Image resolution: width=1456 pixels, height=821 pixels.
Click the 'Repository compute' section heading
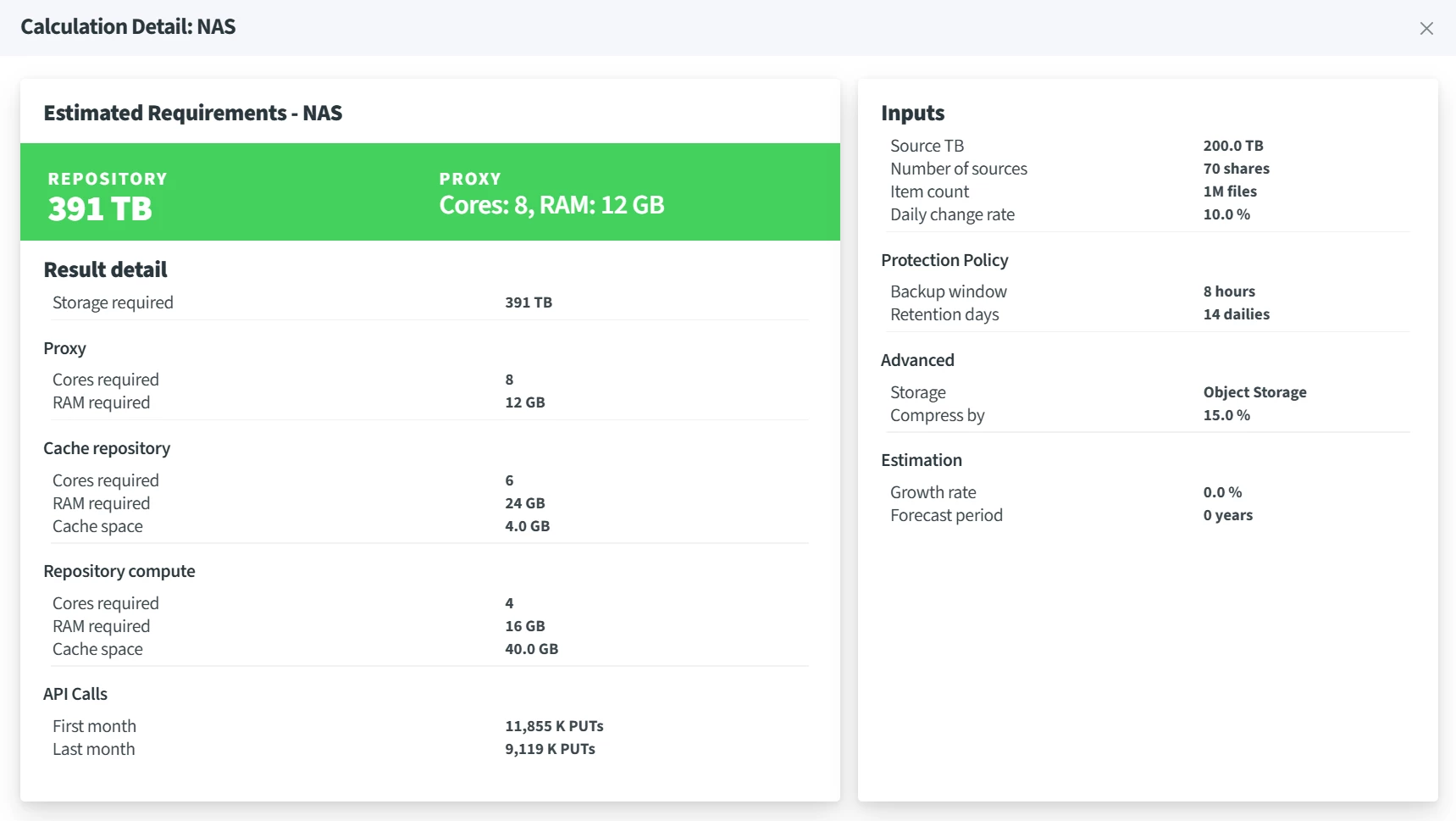click(x=119, y=571)
